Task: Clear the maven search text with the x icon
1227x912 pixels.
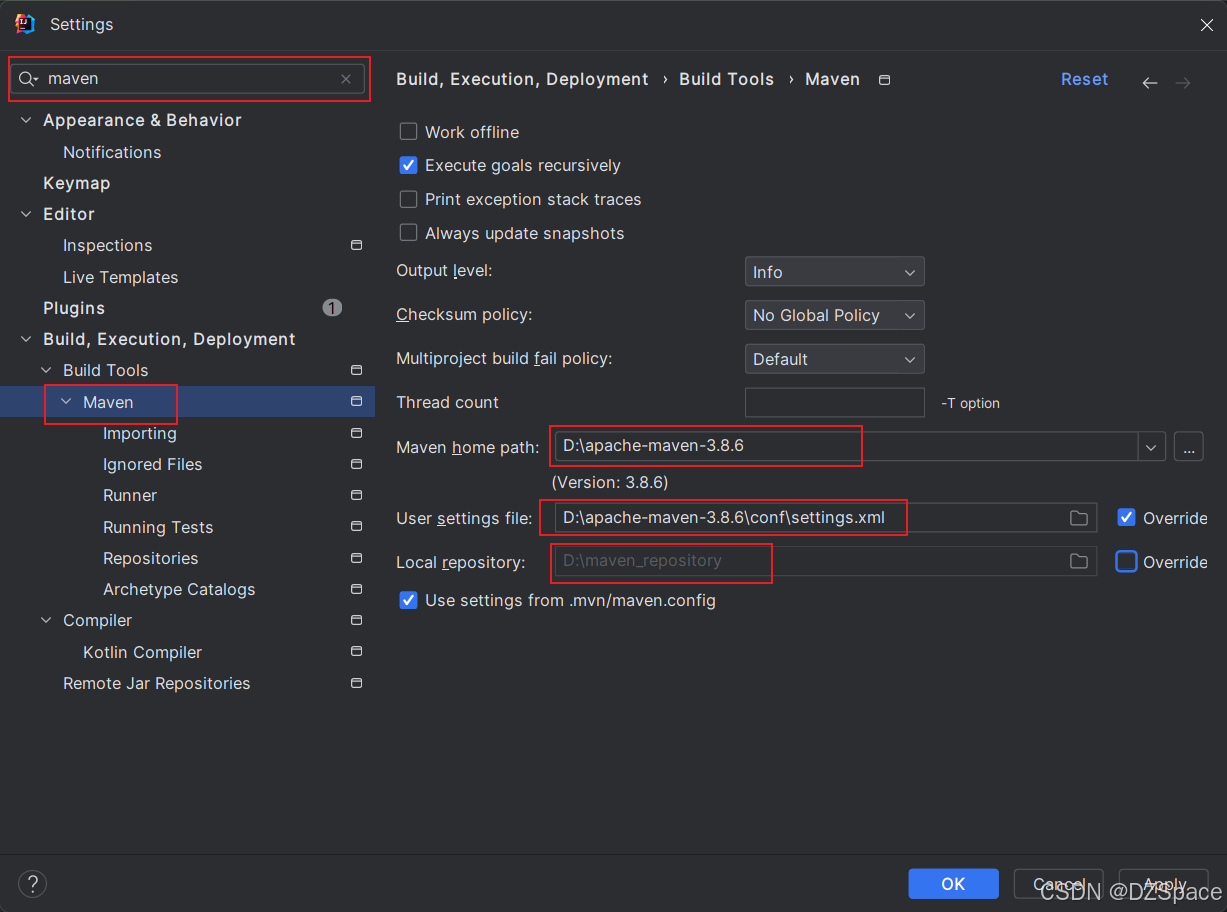Action: pos(346,79)
